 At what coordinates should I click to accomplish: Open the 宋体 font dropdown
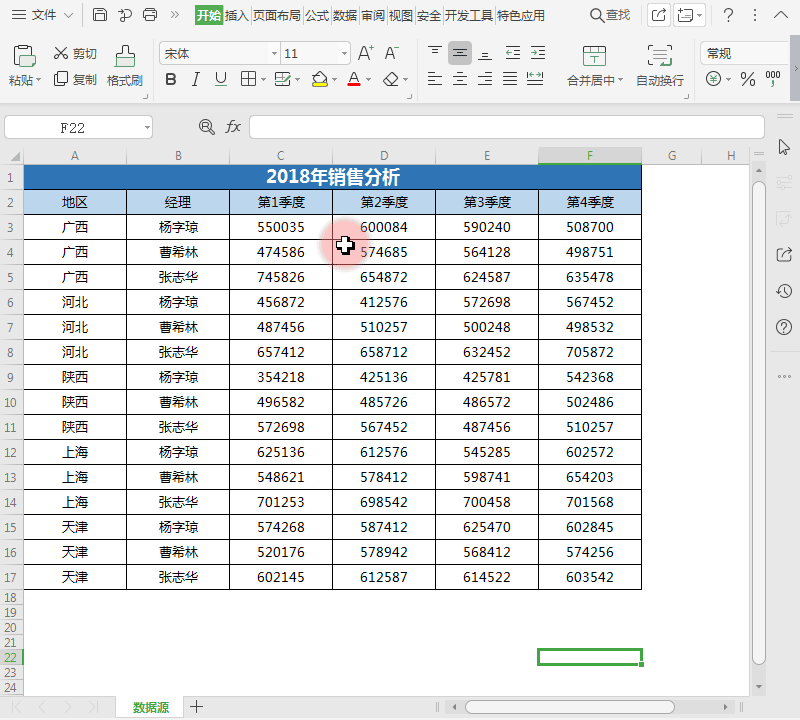coord(275,51)
